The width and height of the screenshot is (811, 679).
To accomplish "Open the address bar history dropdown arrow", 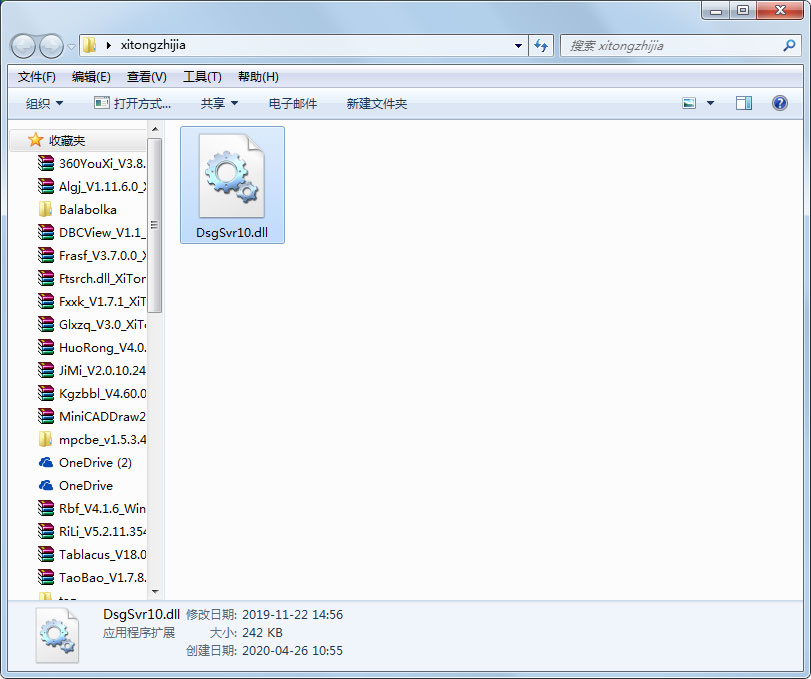I will (x=517, y=45).
